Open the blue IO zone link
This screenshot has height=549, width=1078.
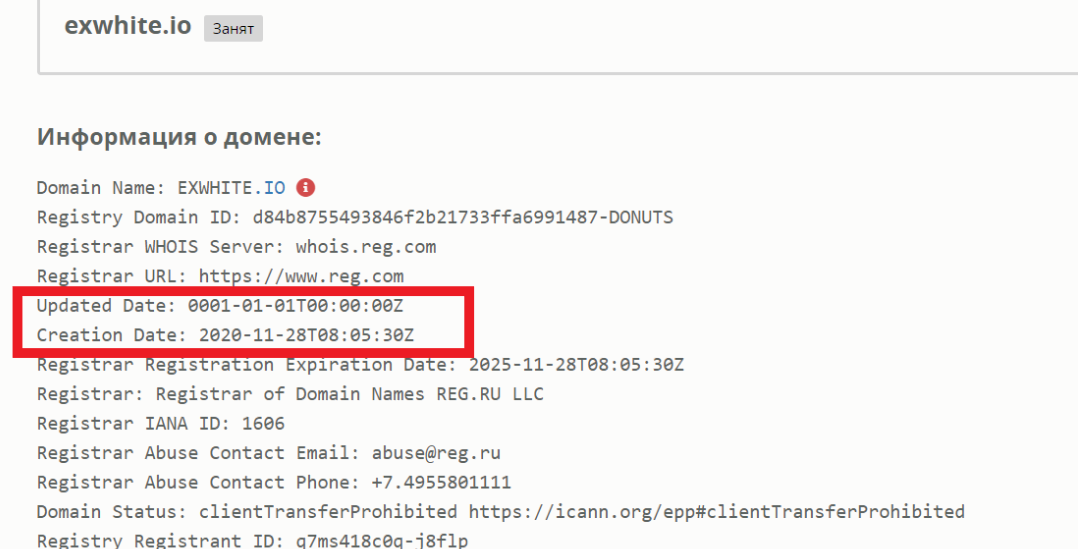click(x=276, y=188)
